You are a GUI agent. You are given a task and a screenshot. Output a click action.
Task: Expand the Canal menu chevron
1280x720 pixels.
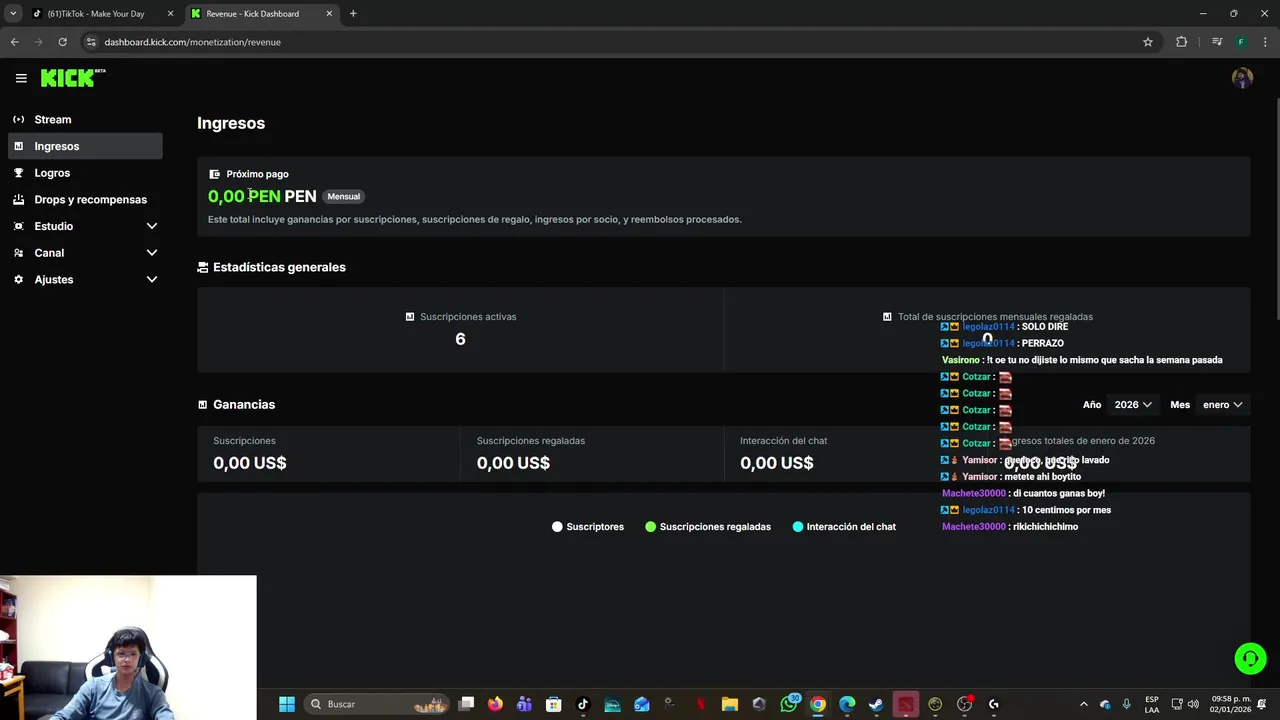tap(152, 253)
